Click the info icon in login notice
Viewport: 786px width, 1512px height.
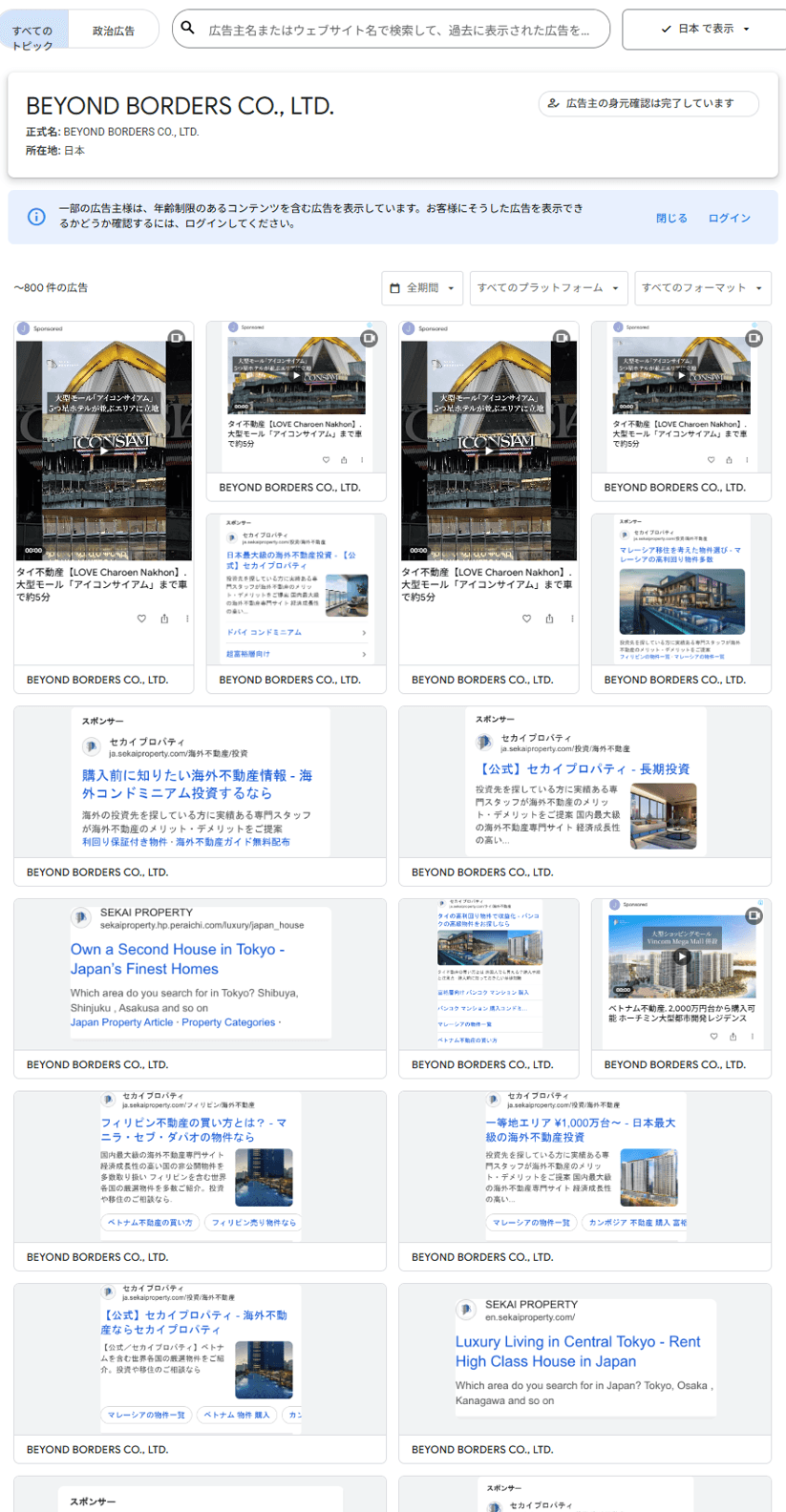coord(36,217)
